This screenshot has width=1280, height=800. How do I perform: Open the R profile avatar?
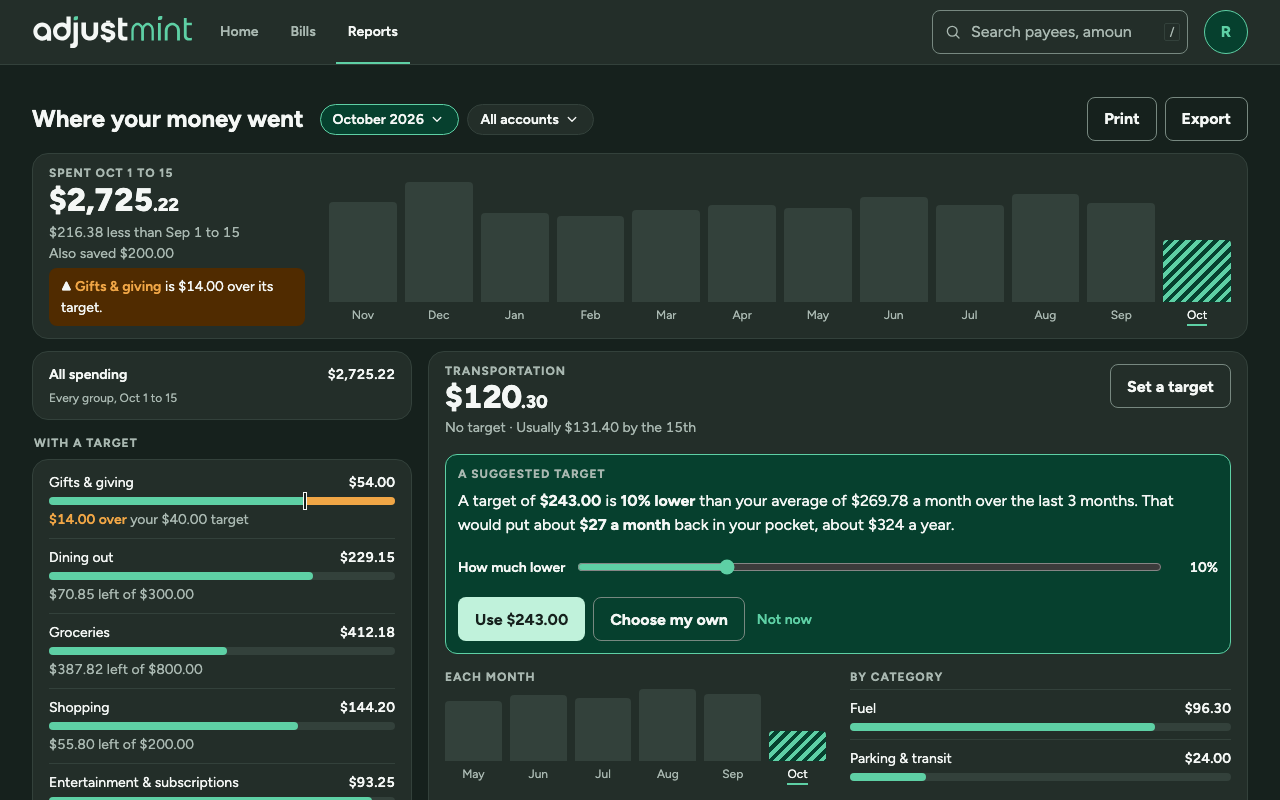click(x=1226, y=32)
